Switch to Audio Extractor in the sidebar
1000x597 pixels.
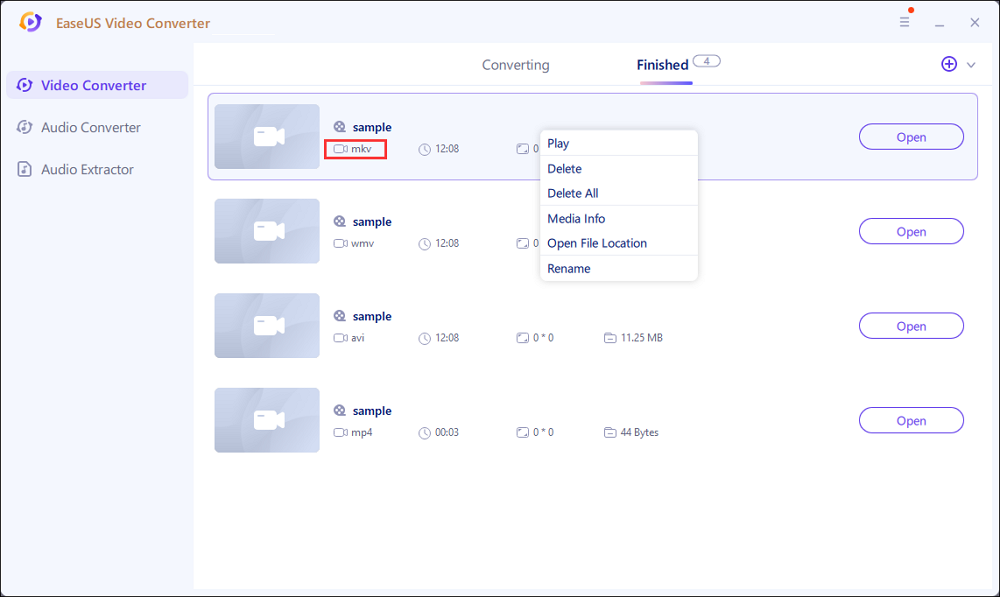[x=87, y=169]
